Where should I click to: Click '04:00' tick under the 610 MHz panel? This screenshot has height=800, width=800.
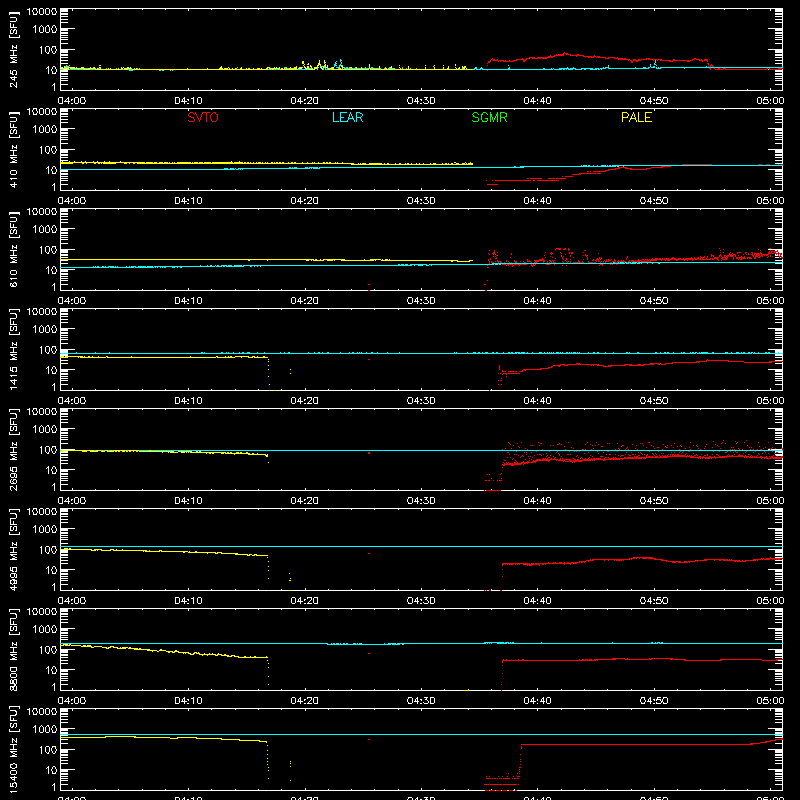[x=72, y=301]
